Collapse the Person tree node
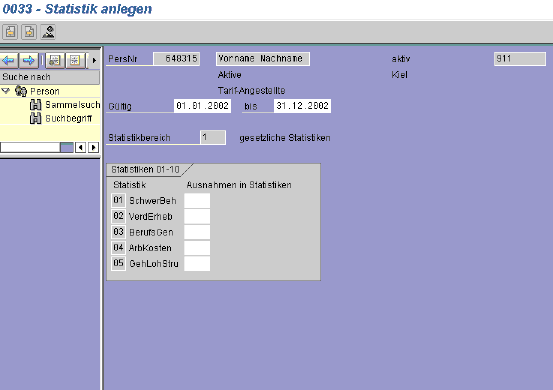 (x=5, y=91)
